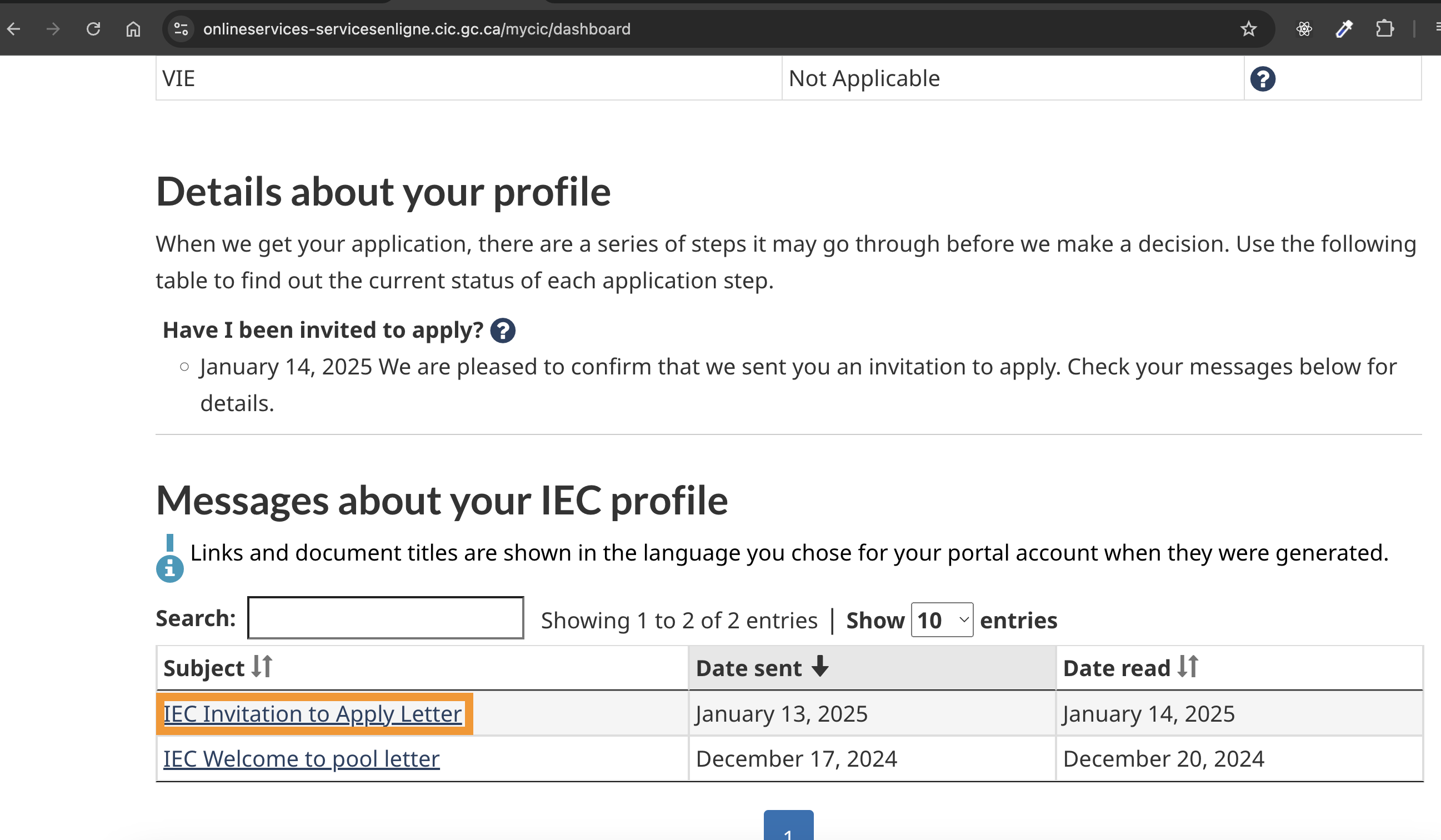The width and height of the screenshot is (1441, 840).
Task: Open IEC Welcome to pool letter
Action: tap(301, 759)
